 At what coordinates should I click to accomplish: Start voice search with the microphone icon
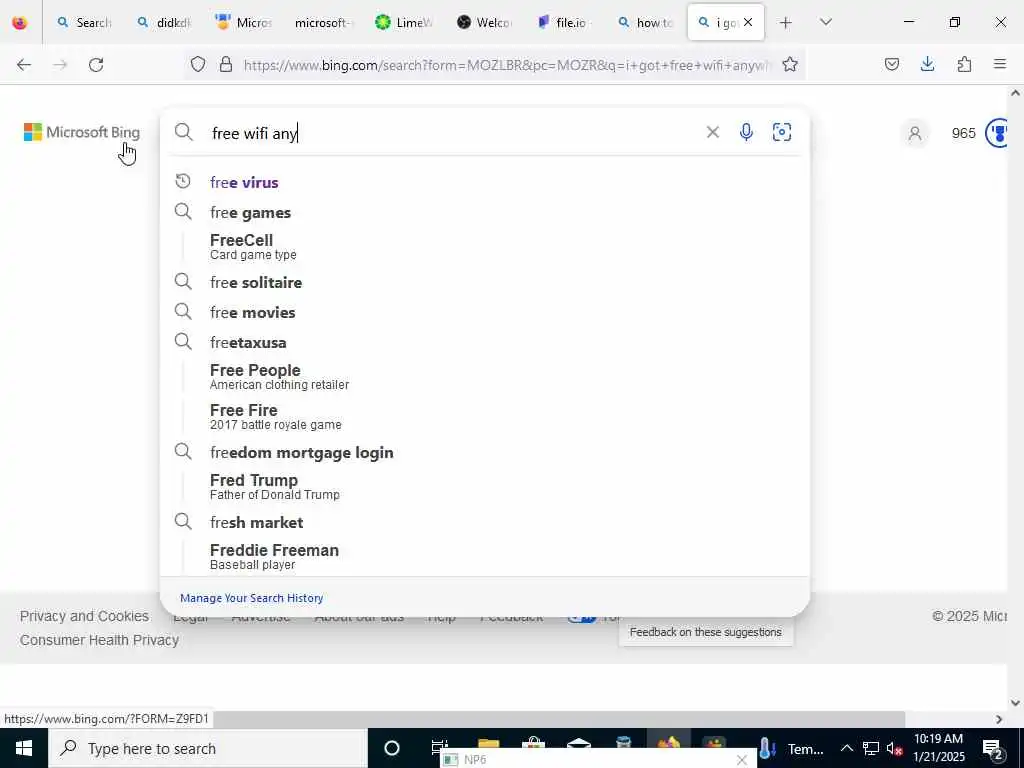pyautogui.click(x=746, y=133)
